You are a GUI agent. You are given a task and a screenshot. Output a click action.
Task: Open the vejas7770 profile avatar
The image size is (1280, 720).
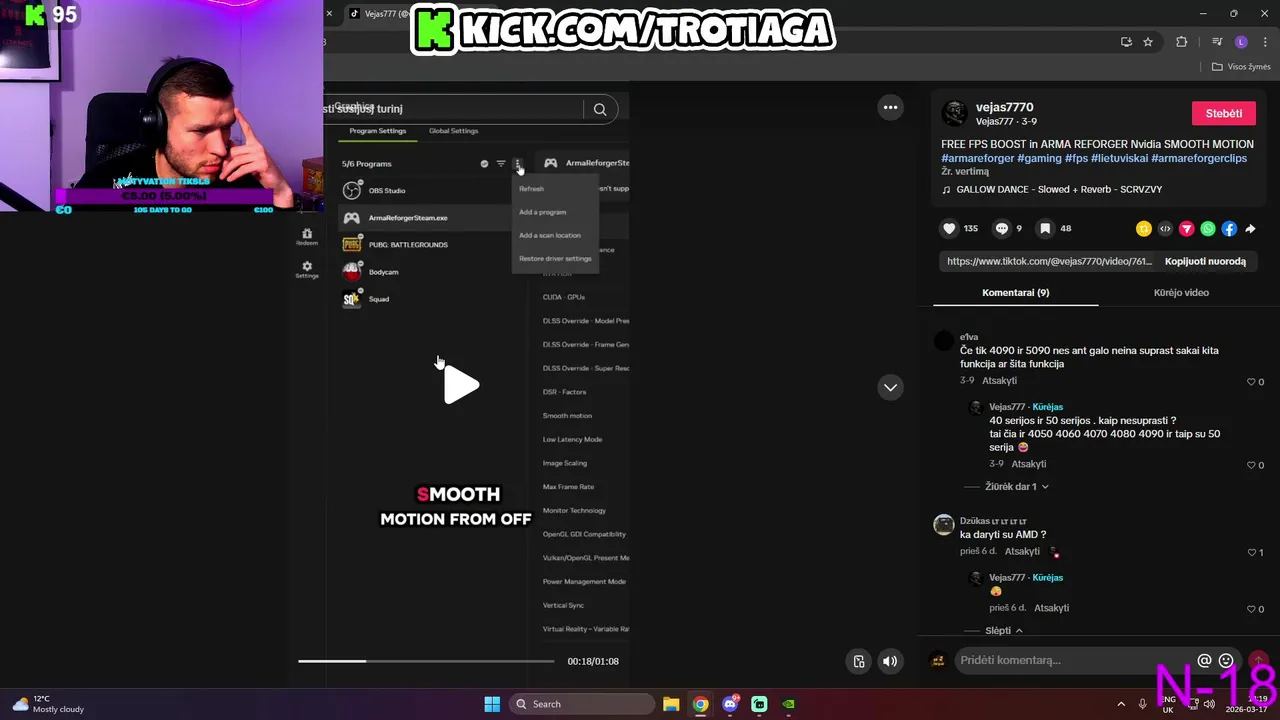[954, 114]
